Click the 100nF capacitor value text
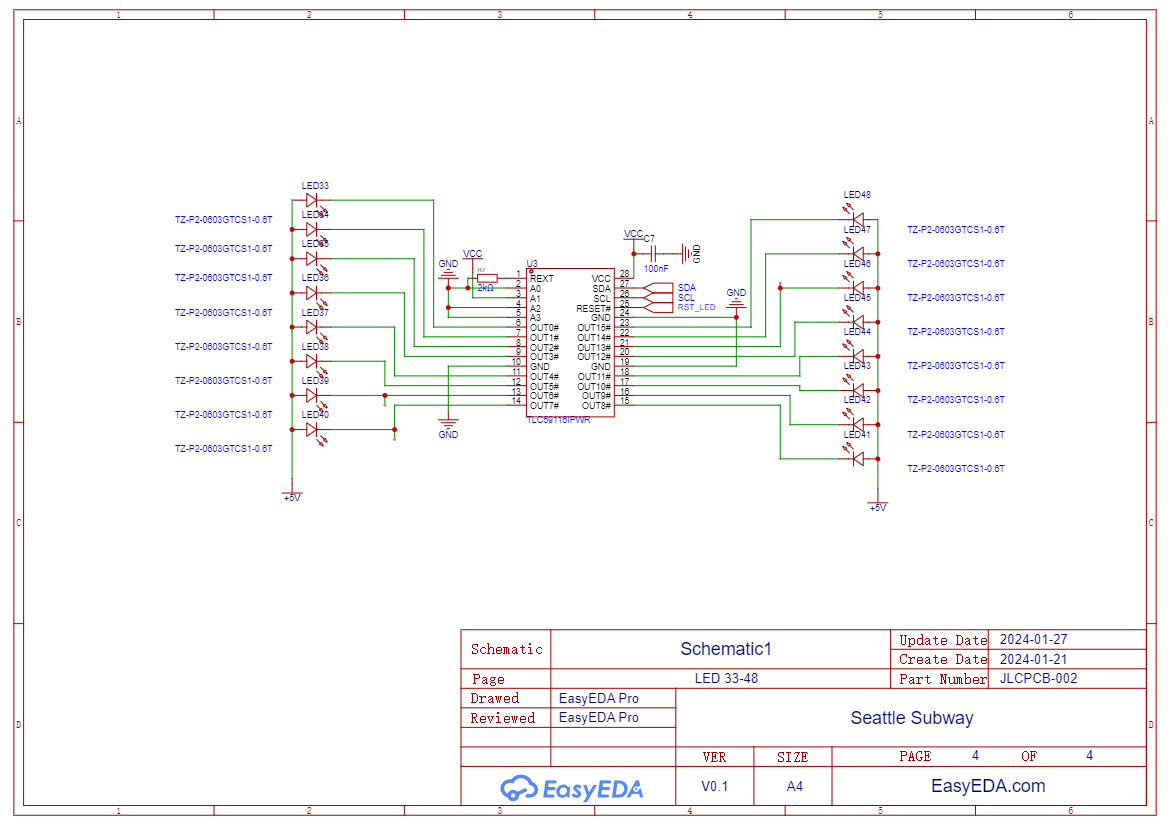Image resolution: width=1170 pixels, height=825 pixels. 656,269
